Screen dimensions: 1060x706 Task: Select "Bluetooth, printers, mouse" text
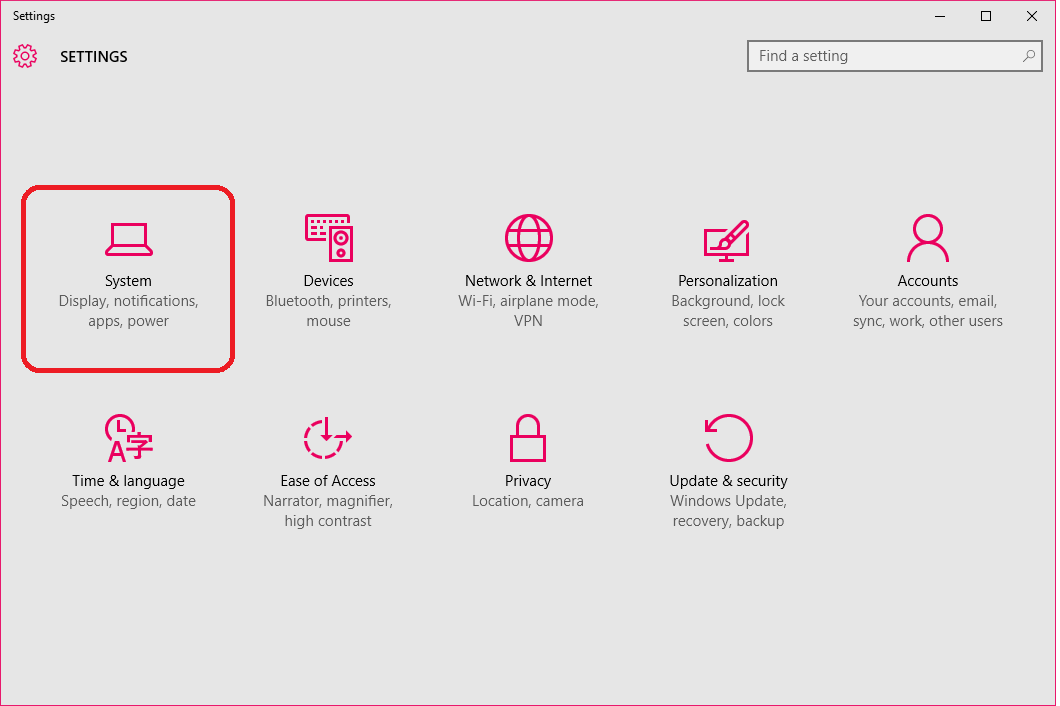[x=328, y=310]
